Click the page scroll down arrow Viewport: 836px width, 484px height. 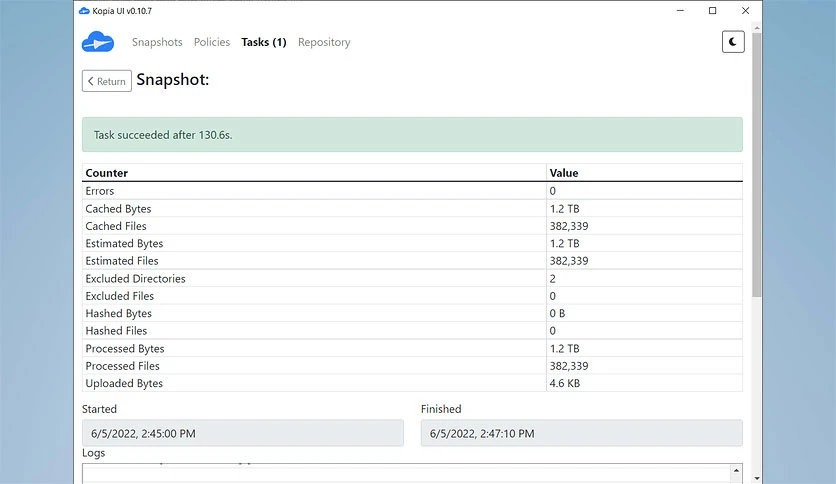[757, 478]
